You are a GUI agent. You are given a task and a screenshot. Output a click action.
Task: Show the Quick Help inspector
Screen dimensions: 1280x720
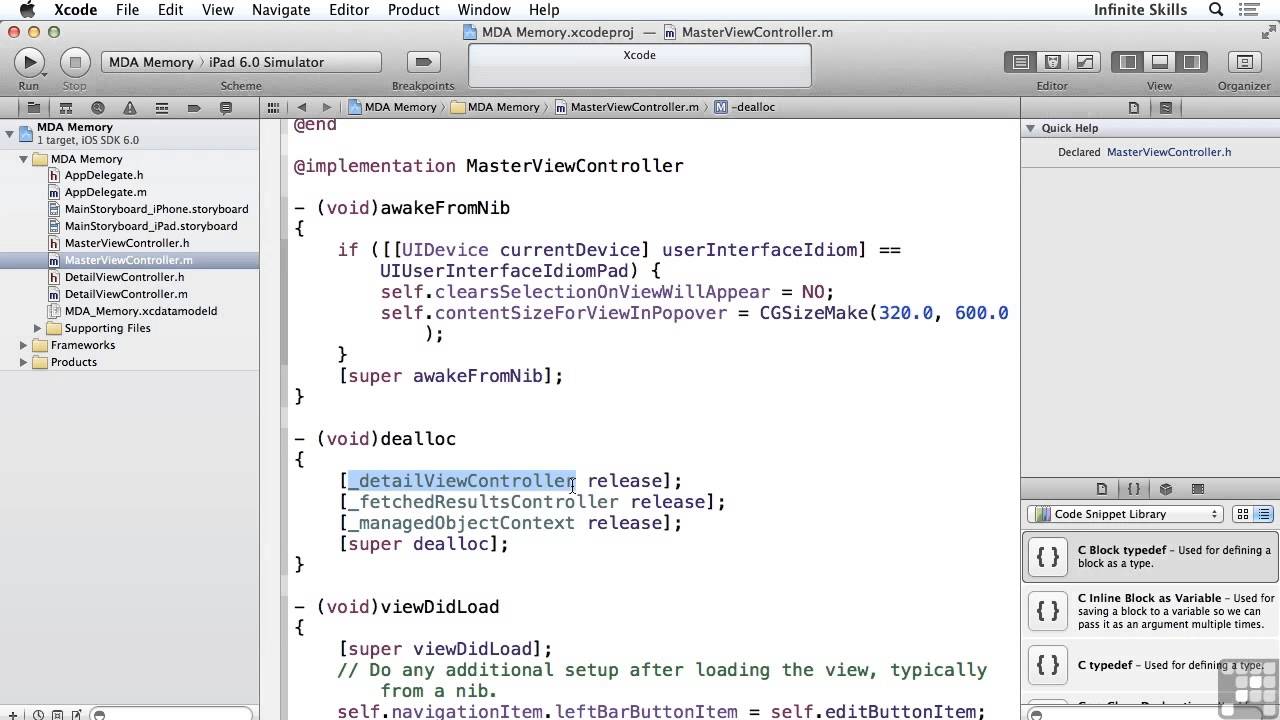[1166, 107]
